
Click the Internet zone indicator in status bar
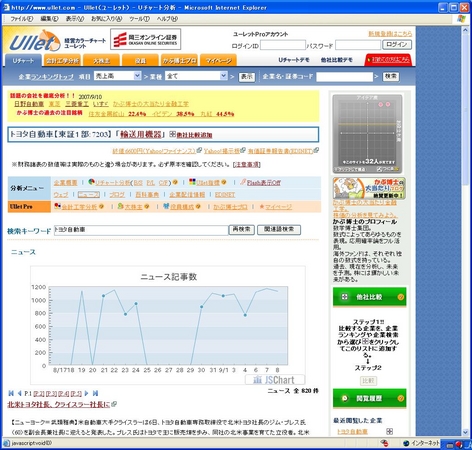pyautogui.click(x=421, y=443)
